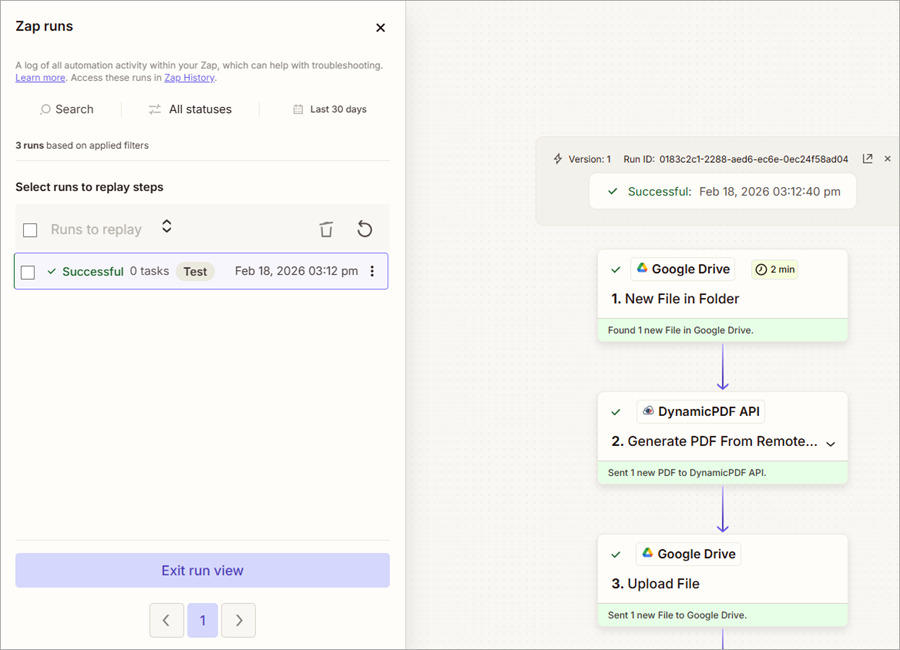This screenshot has width=900, height=650.
Task: Open the All statuses filter
Action: point(190,109)
